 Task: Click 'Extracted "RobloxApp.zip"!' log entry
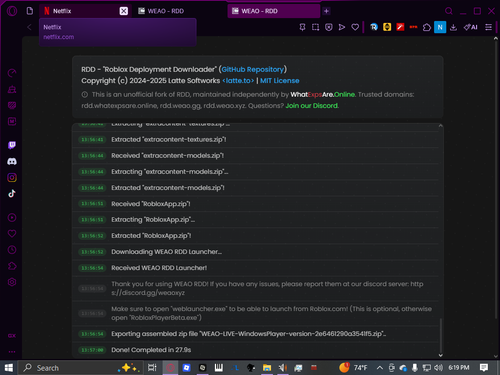[x=256, y=236]
